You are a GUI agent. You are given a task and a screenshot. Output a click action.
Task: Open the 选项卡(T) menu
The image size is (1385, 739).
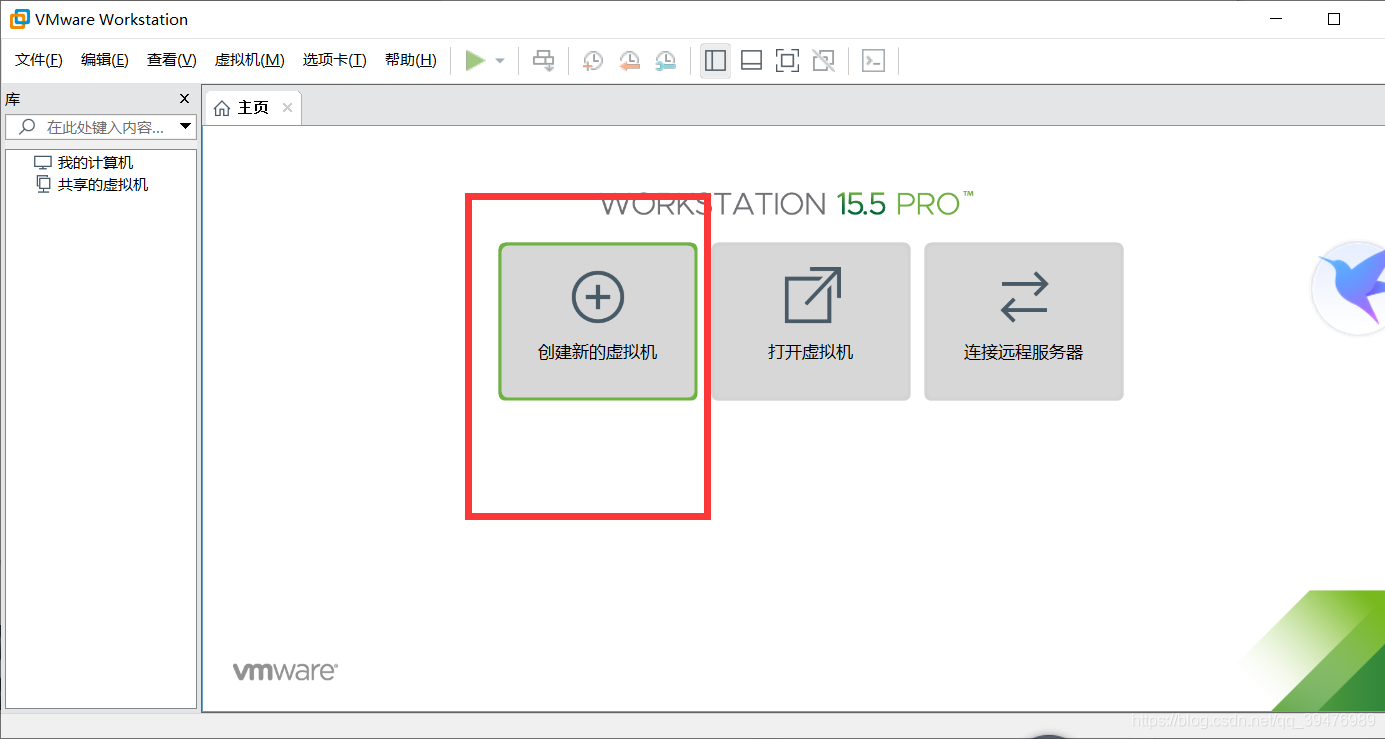(x=335, y=60)
